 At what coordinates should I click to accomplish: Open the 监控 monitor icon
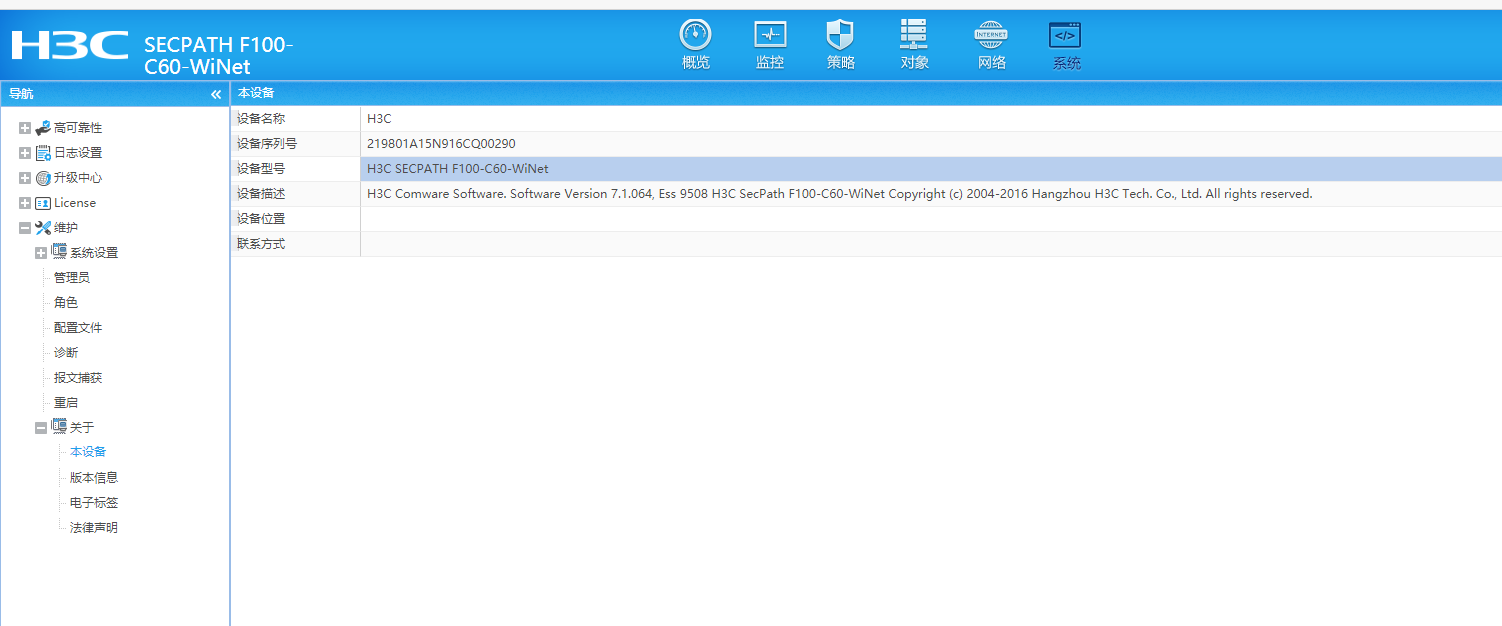click(x=770, y=35)
